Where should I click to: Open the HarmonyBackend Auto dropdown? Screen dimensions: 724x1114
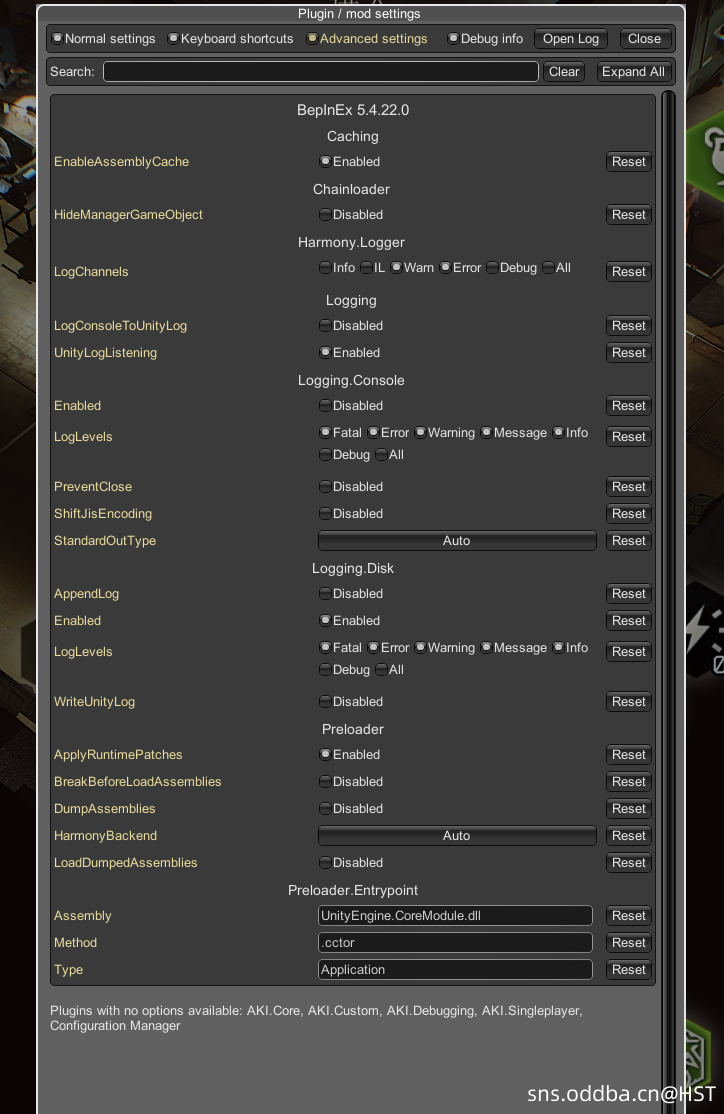[456, 836]
